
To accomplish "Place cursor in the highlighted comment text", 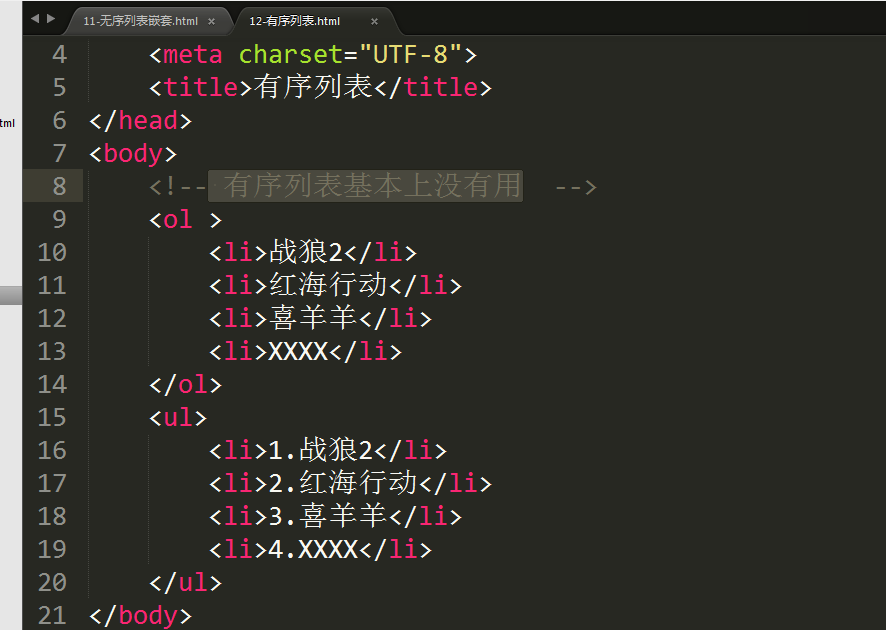I will (x=366, y=186).
